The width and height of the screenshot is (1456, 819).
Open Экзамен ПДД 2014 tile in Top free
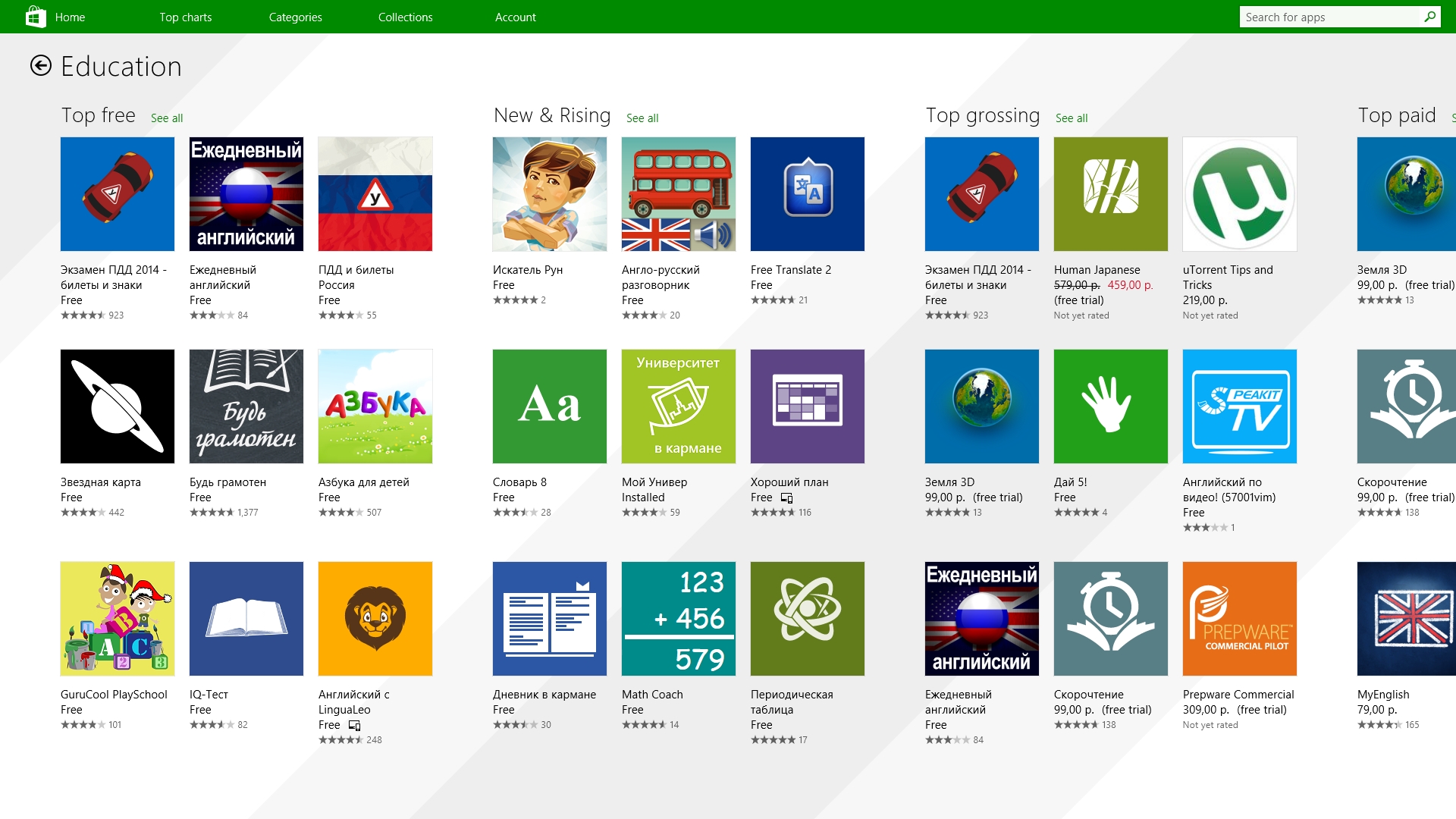coord(118,194)
